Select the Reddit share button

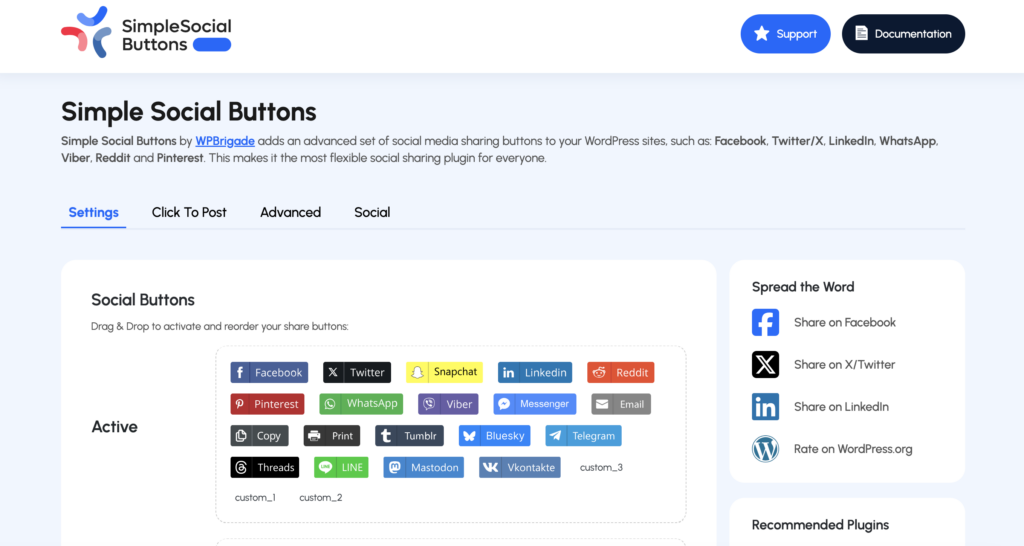point(620,372)
